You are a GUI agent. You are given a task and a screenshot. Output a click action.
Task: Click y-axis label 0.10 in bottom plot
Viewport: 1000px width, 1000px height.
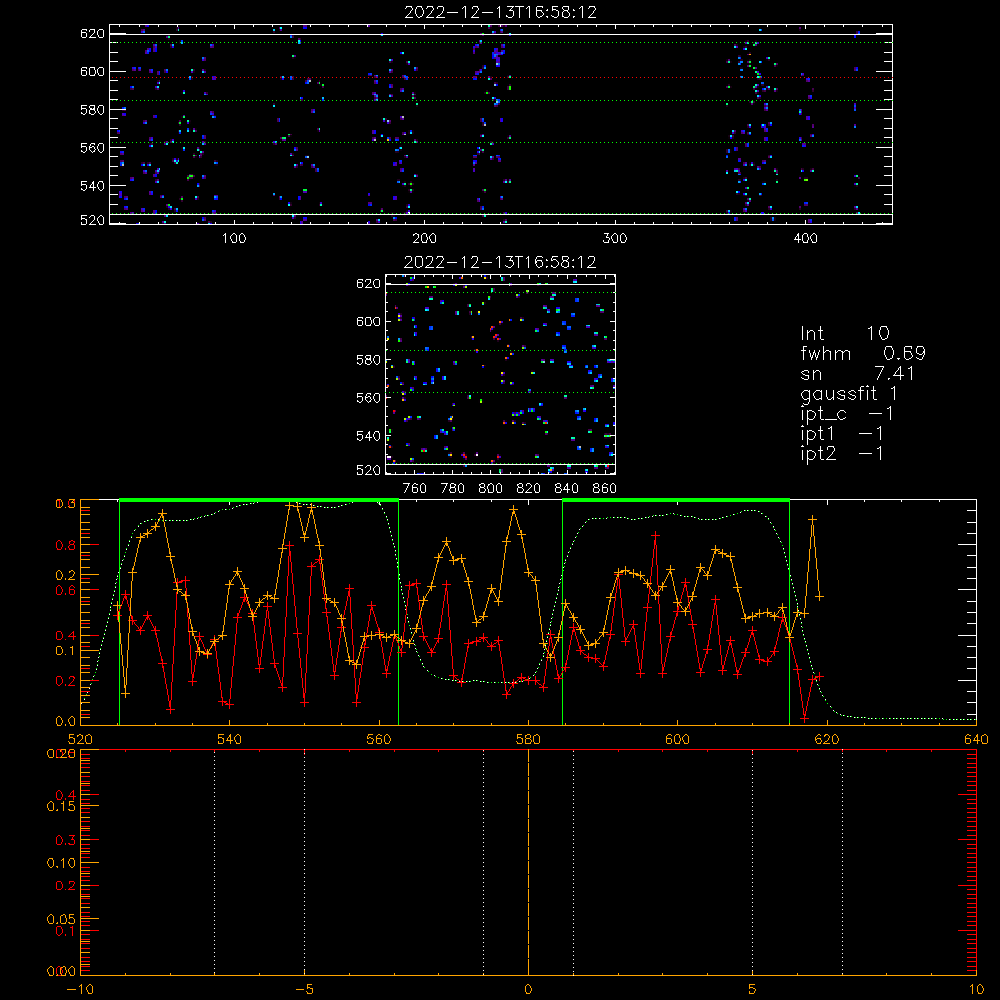(x=61, y=863)
